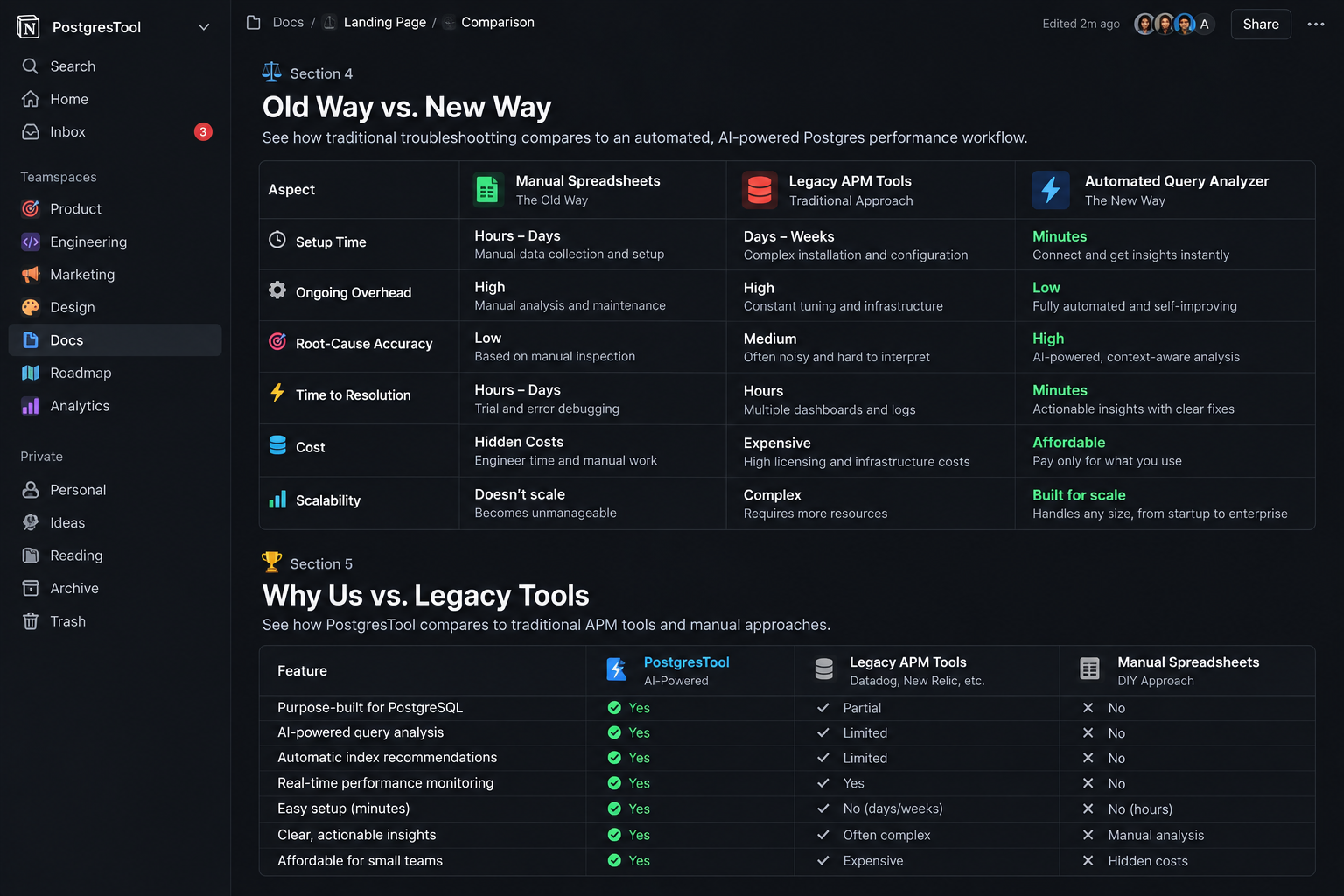Click the Marketing megaphone icon
Screen dimensions: 1344x896
(x=31, y=275)
